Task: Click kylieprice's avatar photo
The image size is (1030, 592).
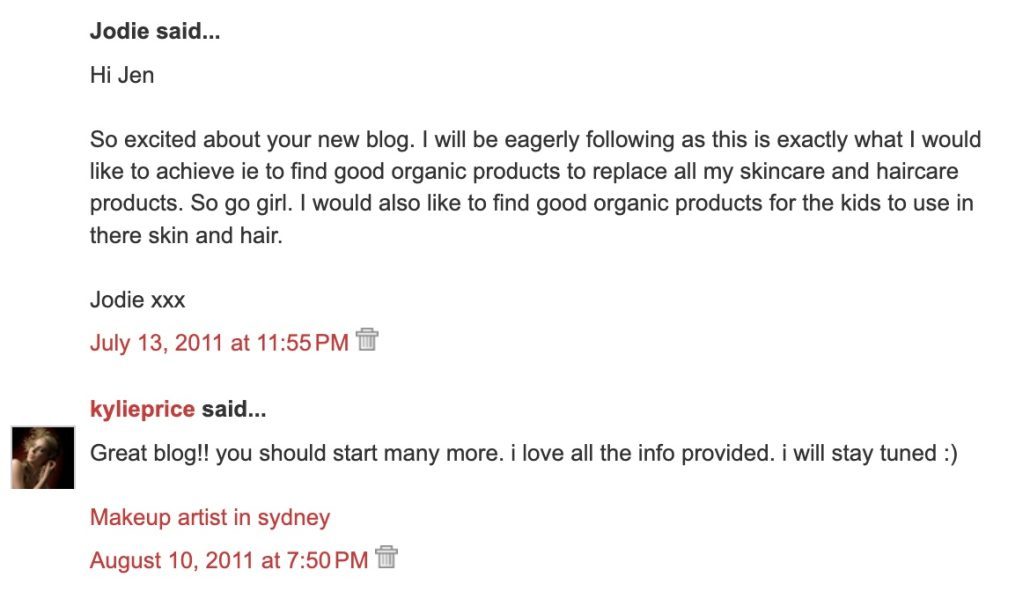Action: pos(43,457)
